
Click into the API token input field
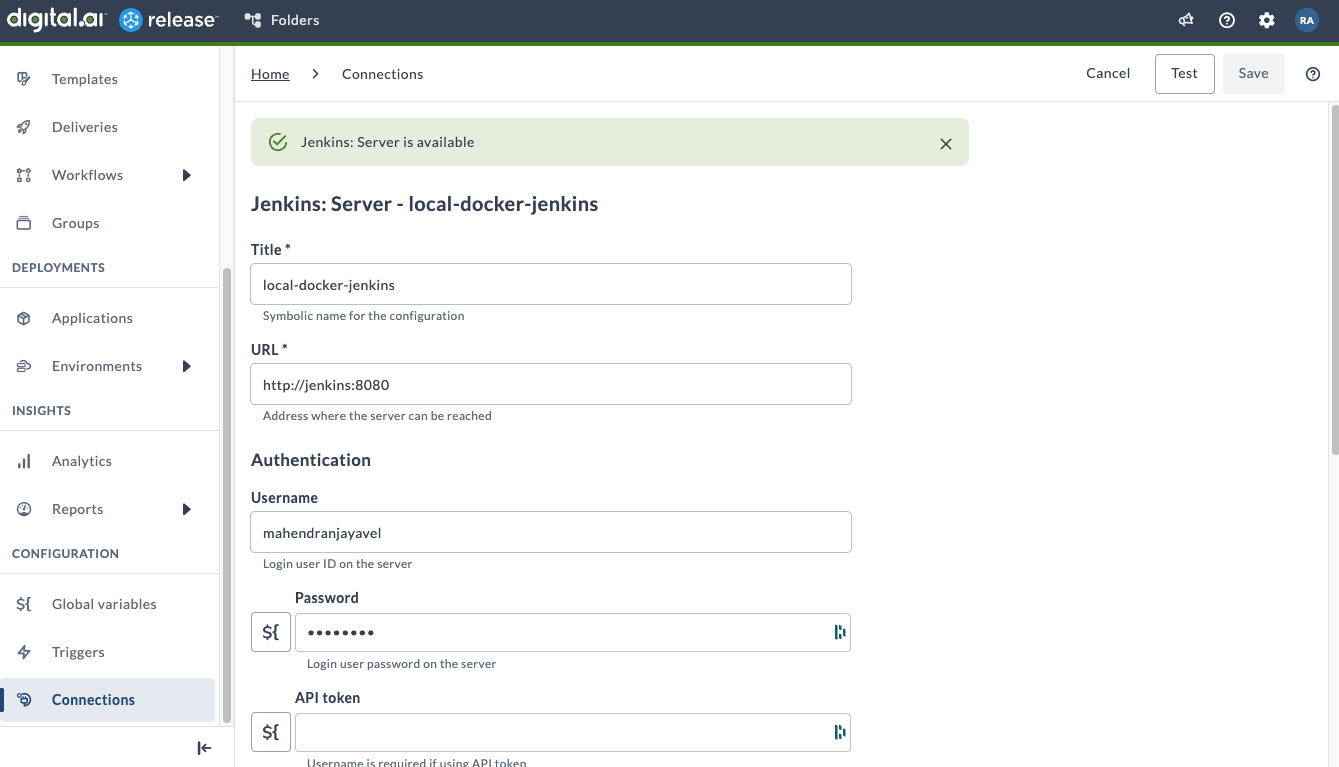pyautogui.click(x=573, y=732)
